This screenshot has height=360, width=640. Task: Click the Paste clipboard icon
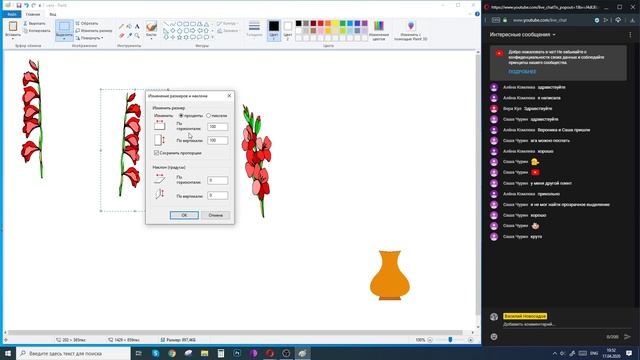13,26
